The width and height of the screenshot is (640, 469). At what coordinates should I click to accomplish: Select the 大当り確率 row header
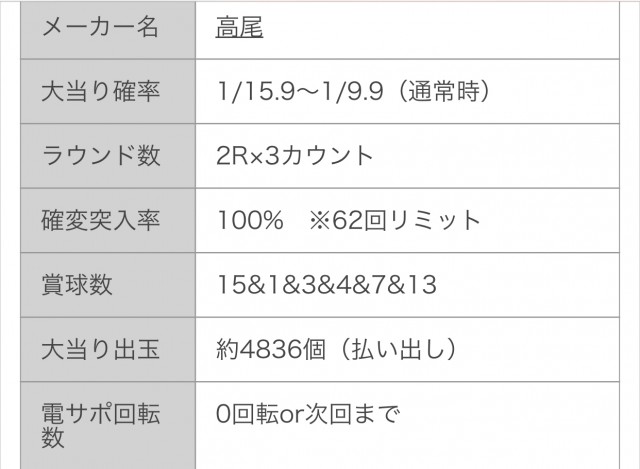[x=99, y=92]
